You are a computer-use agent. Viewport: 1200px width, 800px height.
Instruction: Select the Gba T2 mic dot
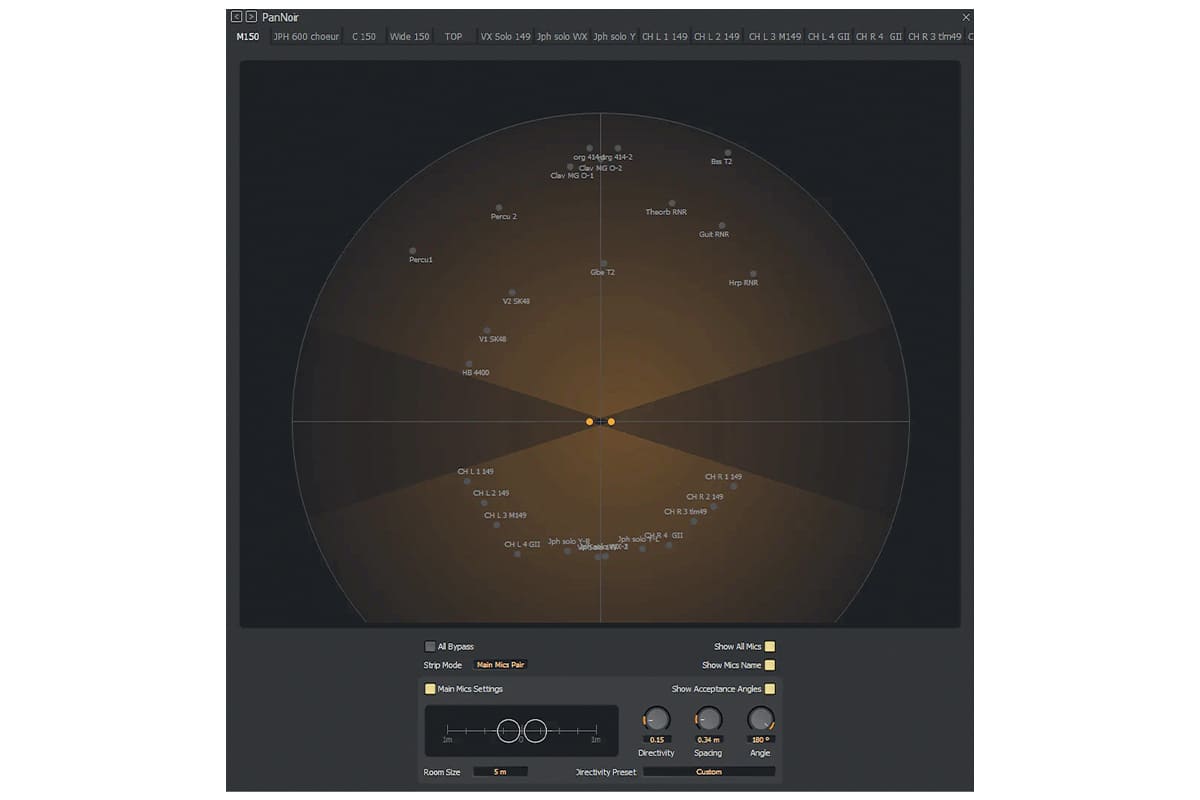(x=603, y=264)
